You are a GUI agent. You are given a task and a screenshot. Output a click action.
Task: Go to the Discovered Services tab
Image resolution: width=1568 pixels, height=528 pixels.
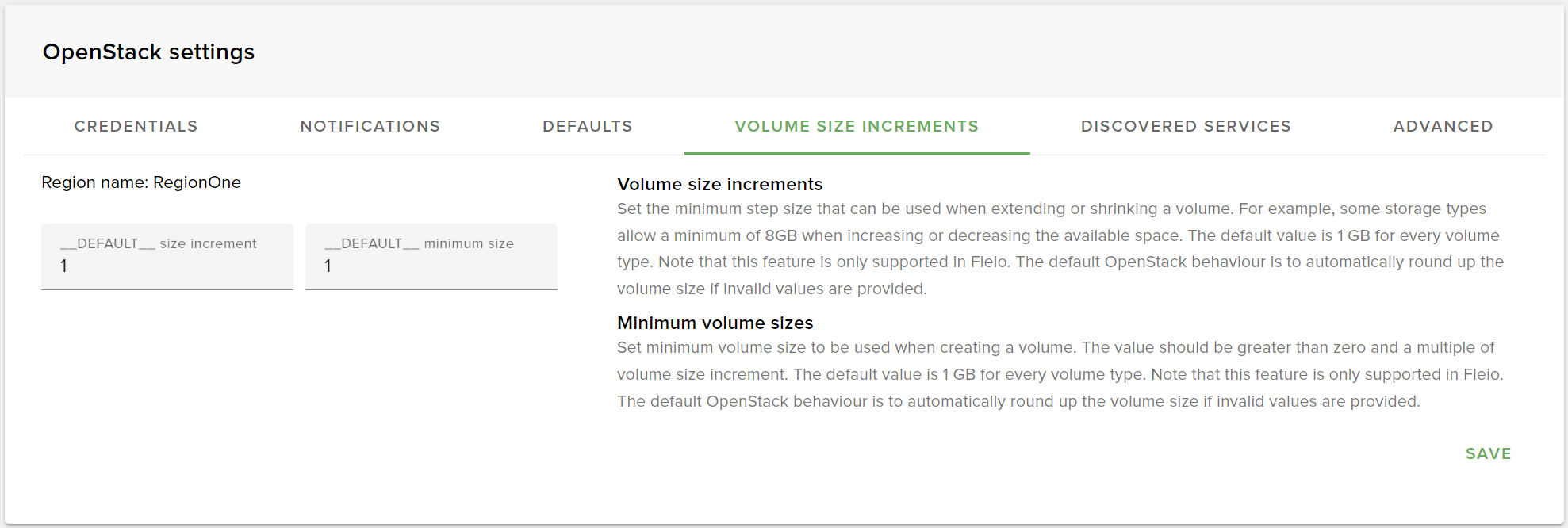point(1186,126)
